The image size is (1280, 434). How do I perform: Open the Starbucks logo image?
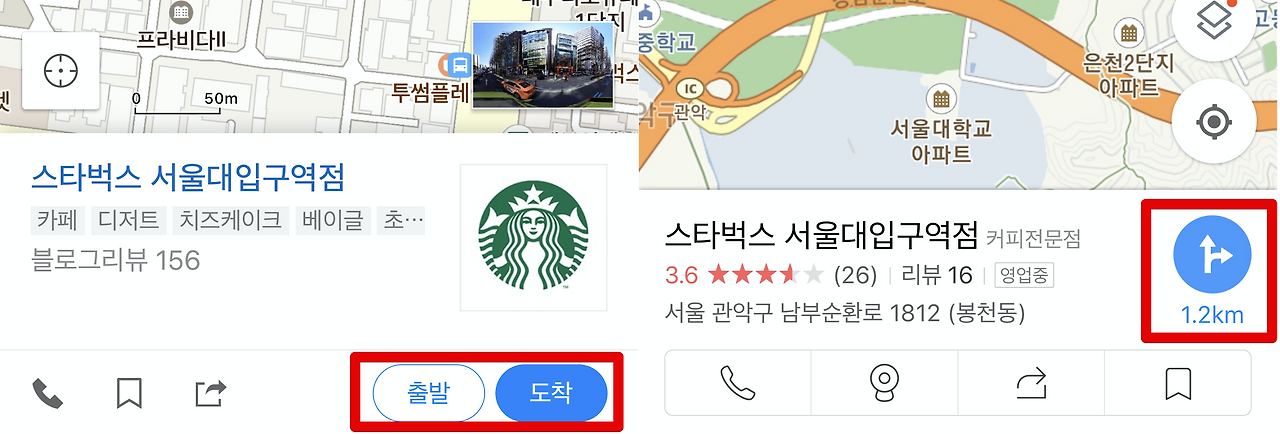[x=533, y=238]
